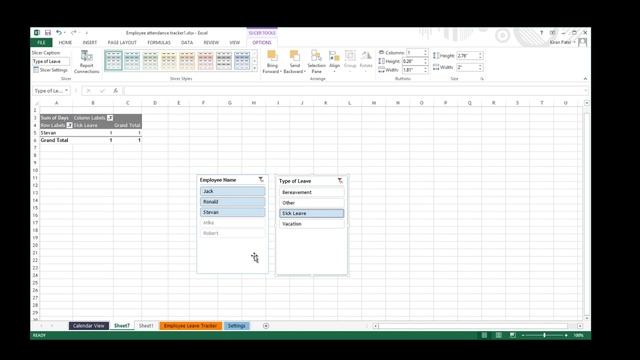The height and width of the screenshot is (360, 640).
Task: Expand the Slicer Styles gallery More arrow
Action: [255, 69]
